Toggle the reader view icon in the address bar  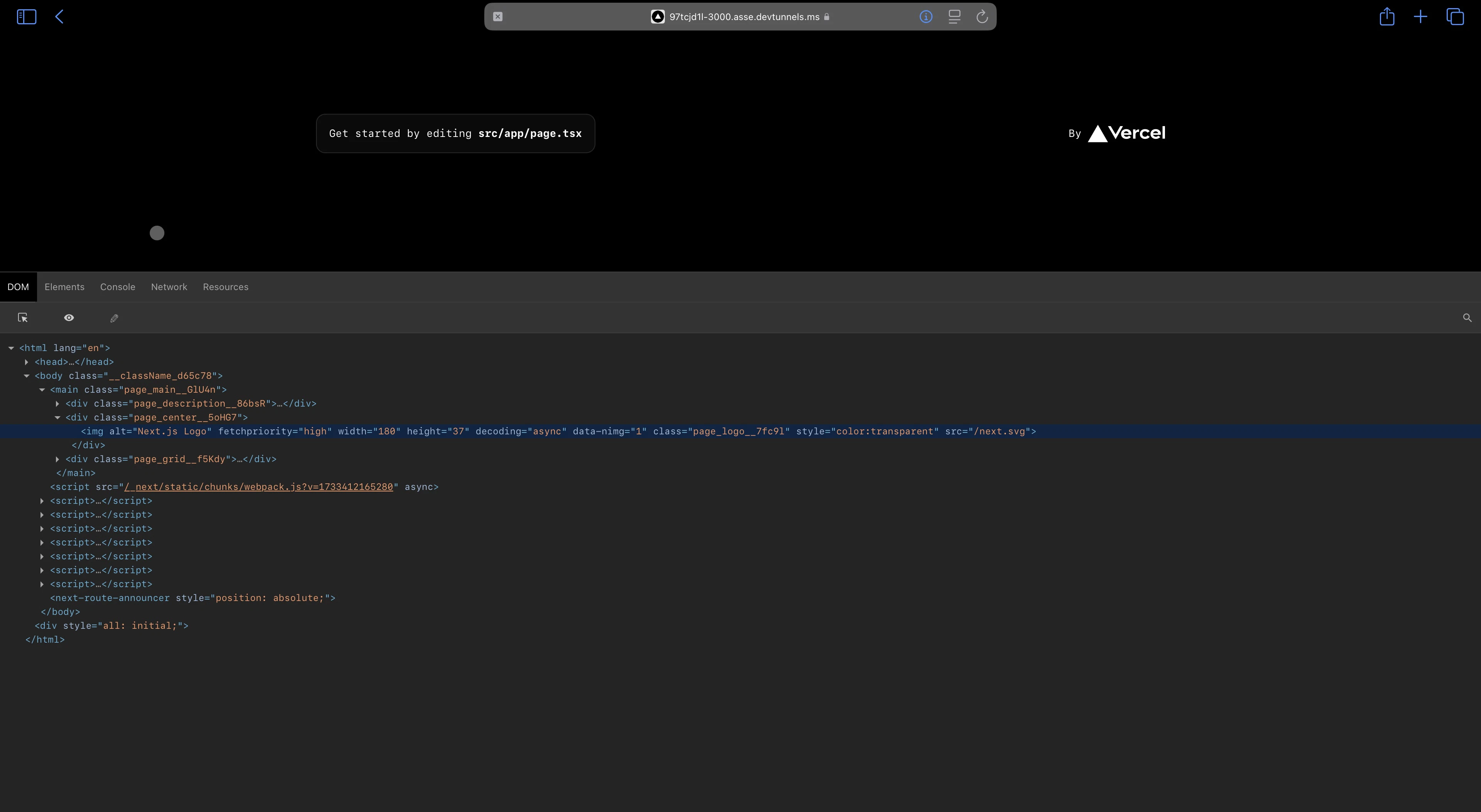954,17
